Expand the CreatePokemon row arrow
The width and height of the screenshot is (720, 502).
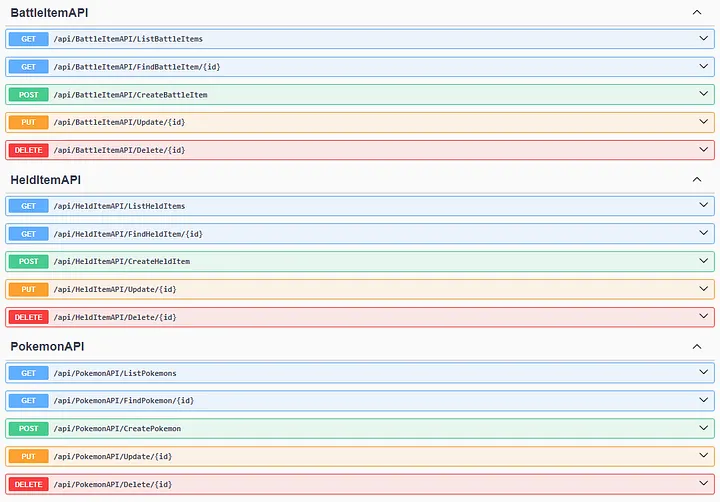click(x=703, y=429)
